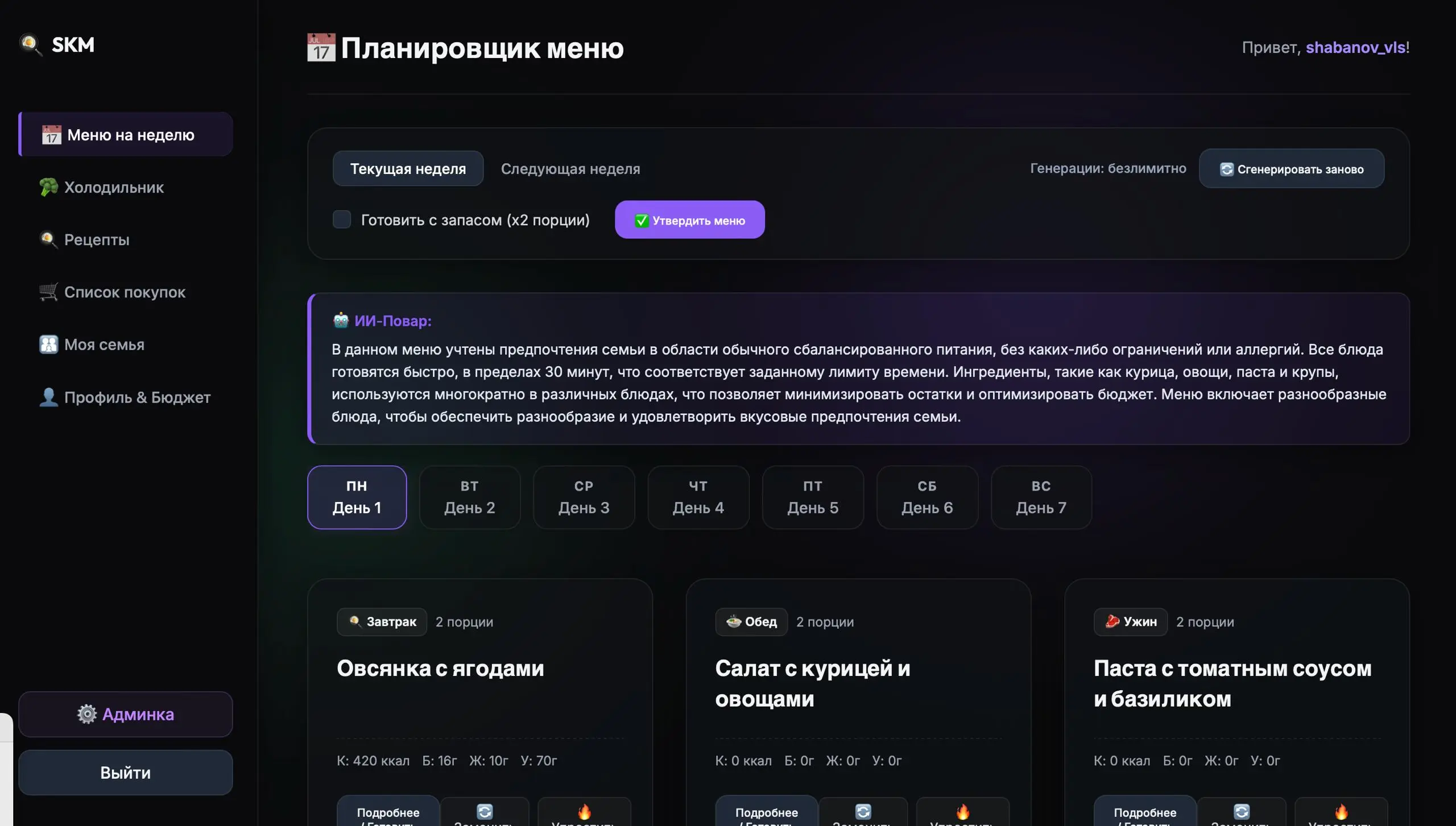Screen dimensions: 1456x826
Task: Select ВС День 7 tab
Action: pyautogui.click(x=1041, y=497)
